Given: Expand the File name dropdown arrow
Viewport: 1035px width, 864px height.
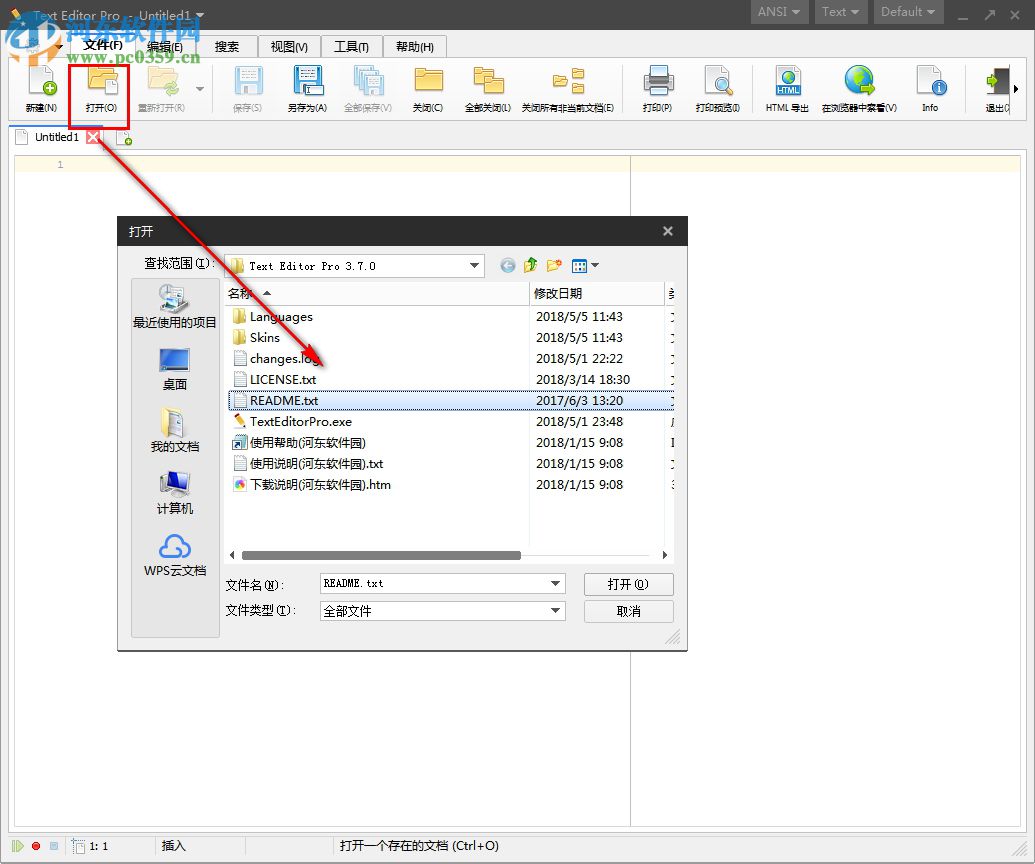Looking at the screenshot, I should point(556,583).
